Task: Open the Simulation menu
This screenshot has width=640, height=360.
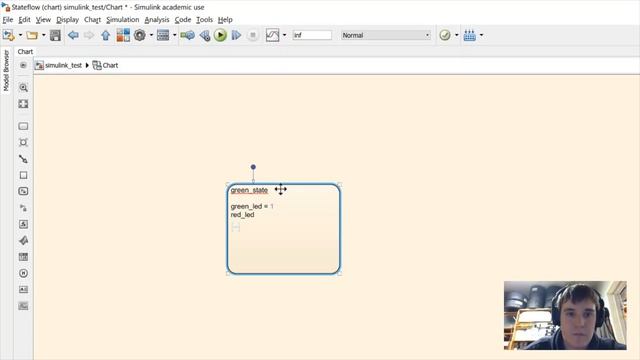Action: 122,20
